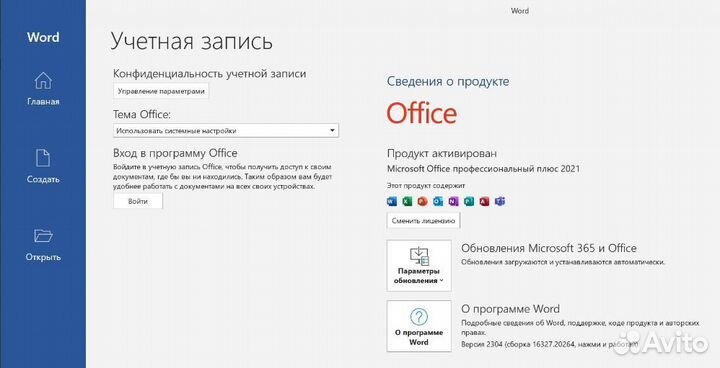Expand the Тема Office dropdown

(x=225, y=130)
